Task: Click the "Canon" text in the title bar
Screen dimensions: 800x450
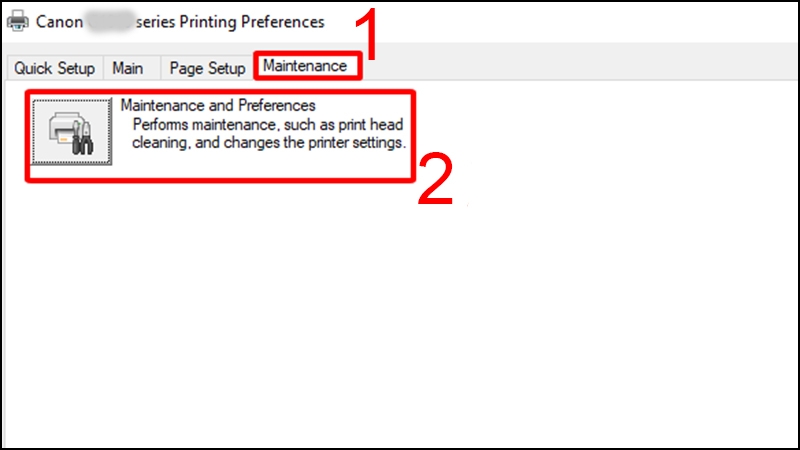Action: tap(62, 21)
